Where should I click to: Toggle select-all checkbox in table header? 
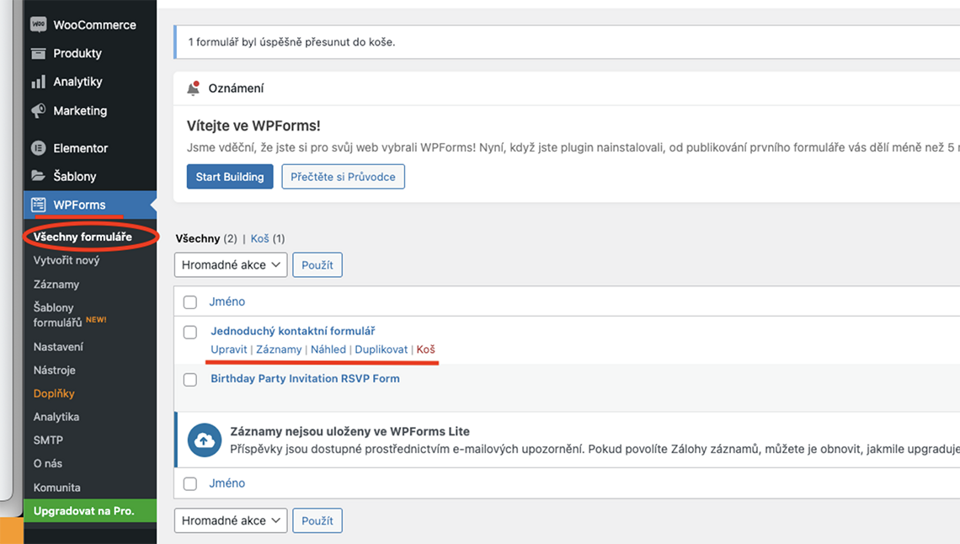pos(190,302)
